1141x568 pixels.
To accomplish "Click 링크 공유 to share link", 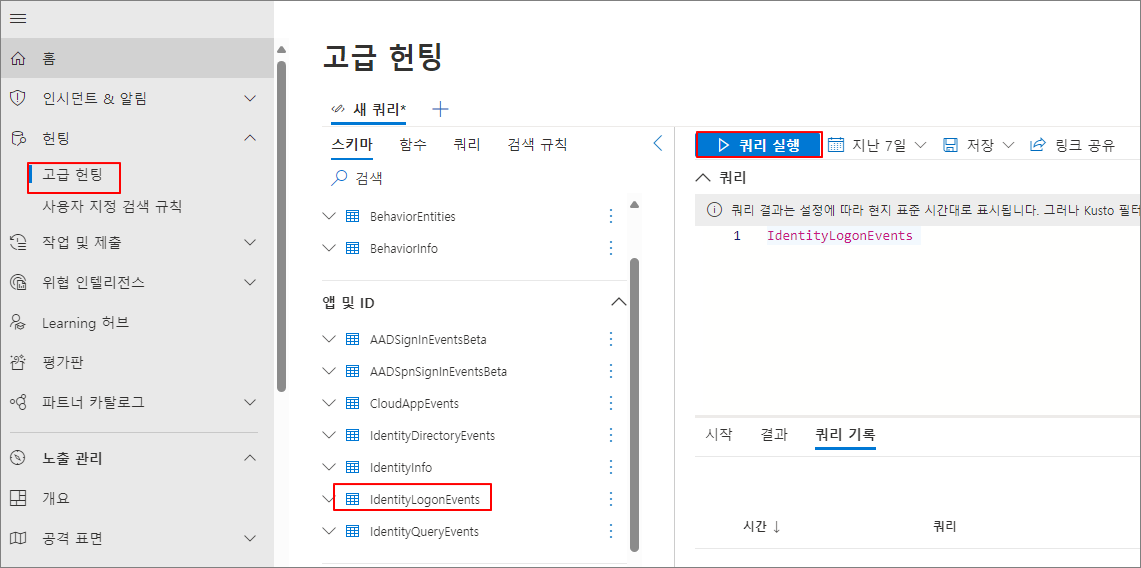I will coord(1072,145).
